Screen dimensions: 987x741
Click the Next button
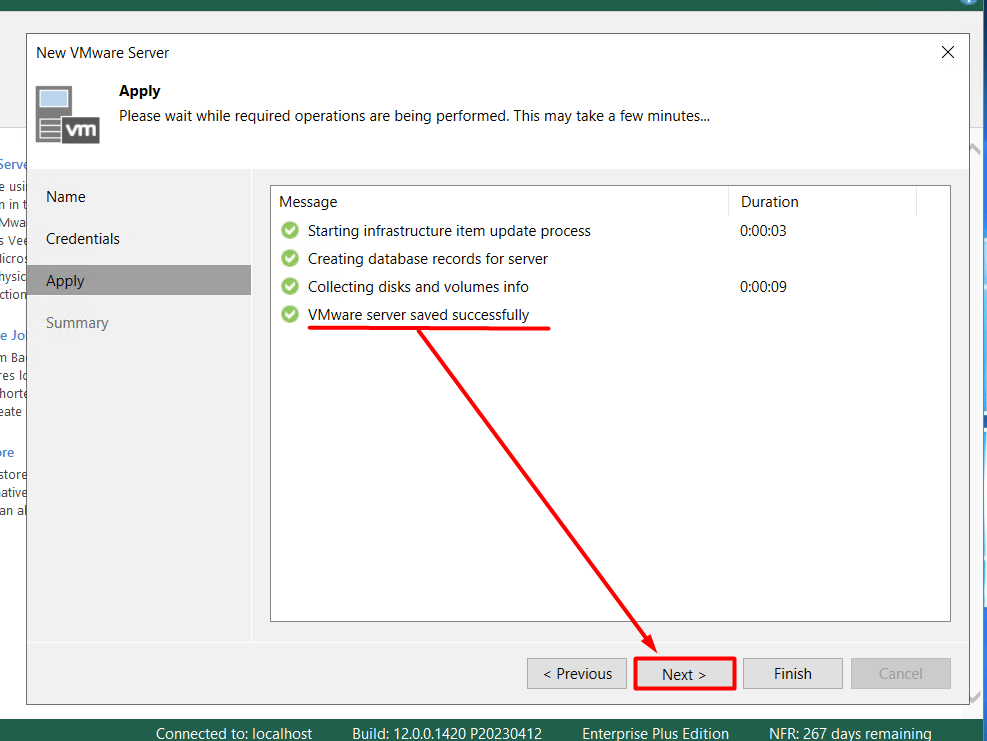(x=684, y=674)
